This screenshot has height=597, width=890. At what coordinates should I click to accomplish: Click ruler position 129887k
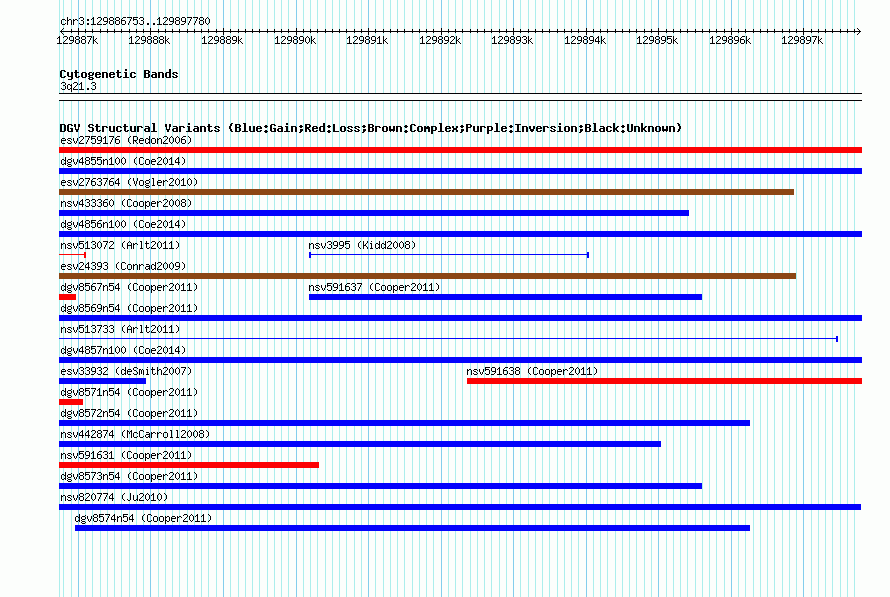pyautogui.click(x=78, y=40)
